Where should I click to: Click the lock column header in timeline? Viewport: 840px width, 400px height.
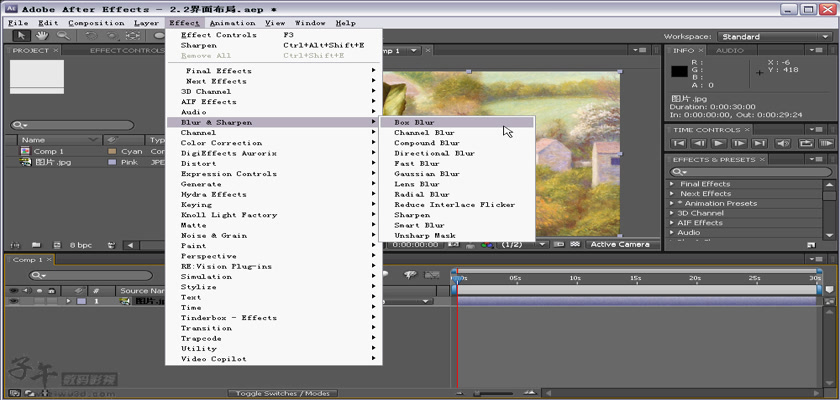point(51,291)
